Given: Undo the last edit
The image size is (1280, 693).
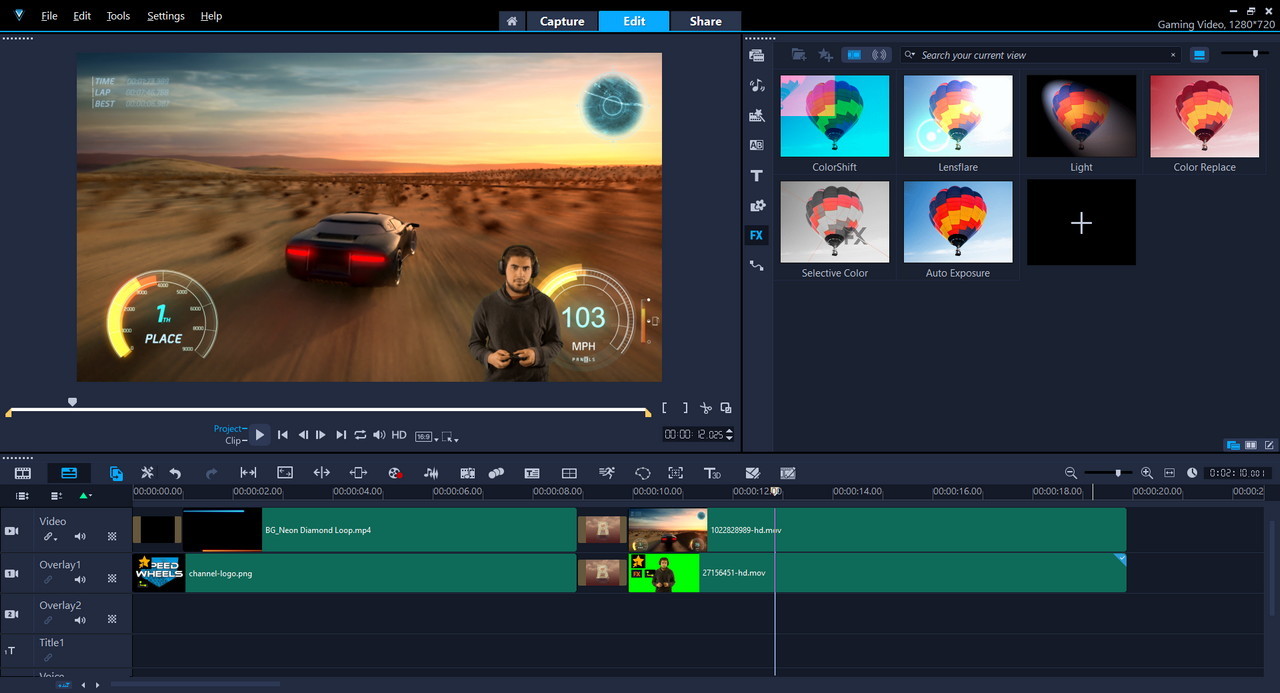Looking at the screenshot, I should click(174, 472).
